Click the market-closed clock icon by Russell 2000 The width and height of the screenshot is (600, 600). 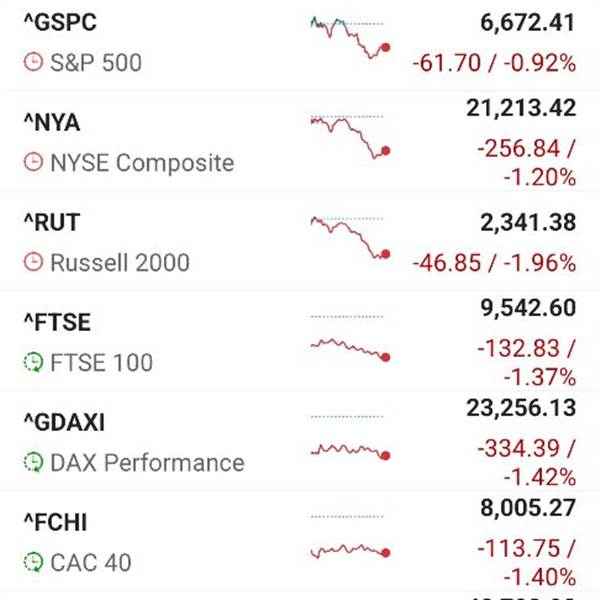(x=33, y=263)
